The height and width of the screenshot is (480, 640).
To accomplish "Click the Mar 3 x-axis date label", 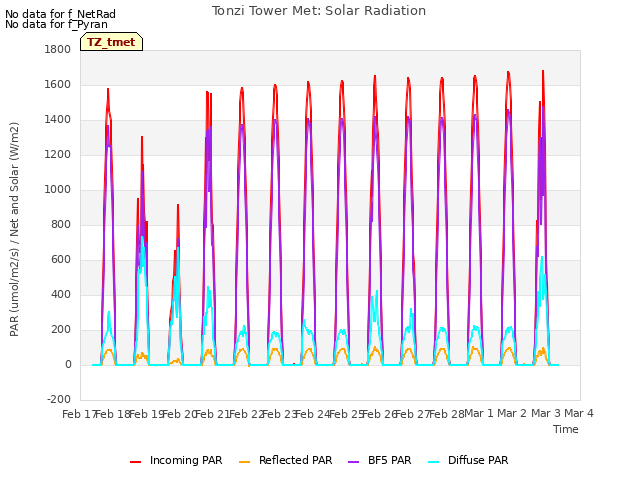I will coord(546,413).
